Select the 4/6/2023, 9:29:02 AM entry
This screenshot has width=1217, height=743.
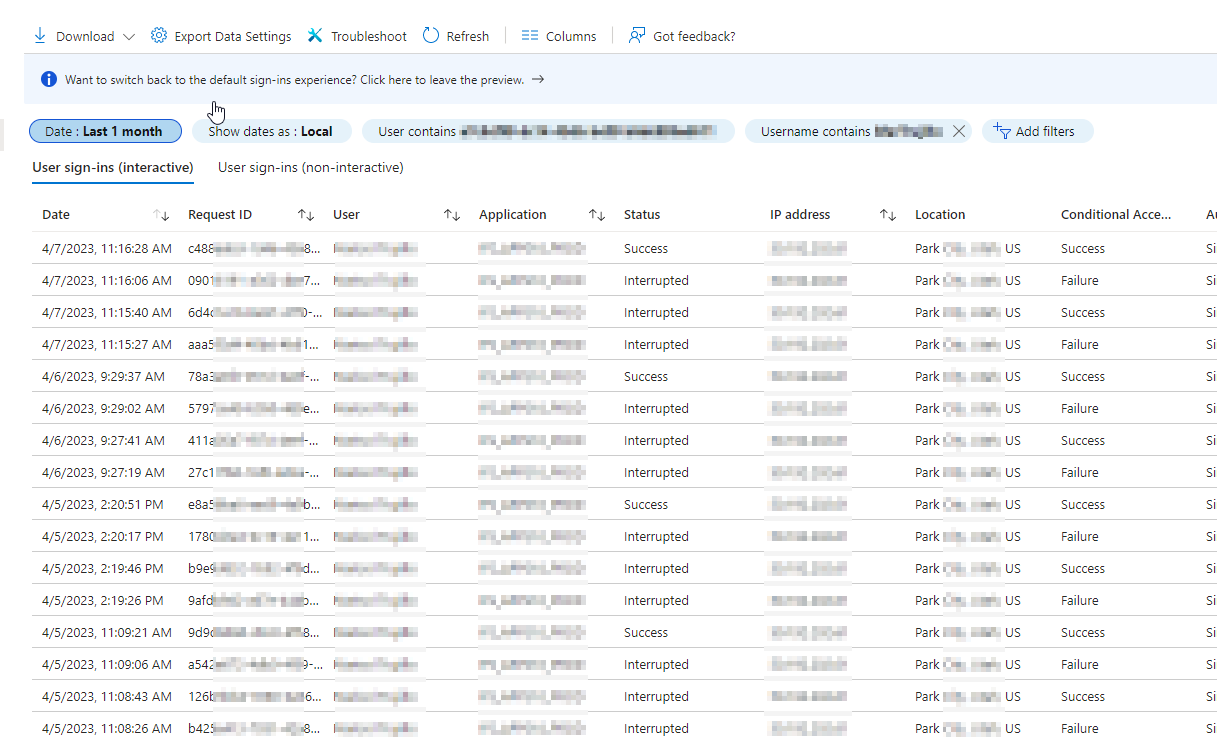click(624, 408)
